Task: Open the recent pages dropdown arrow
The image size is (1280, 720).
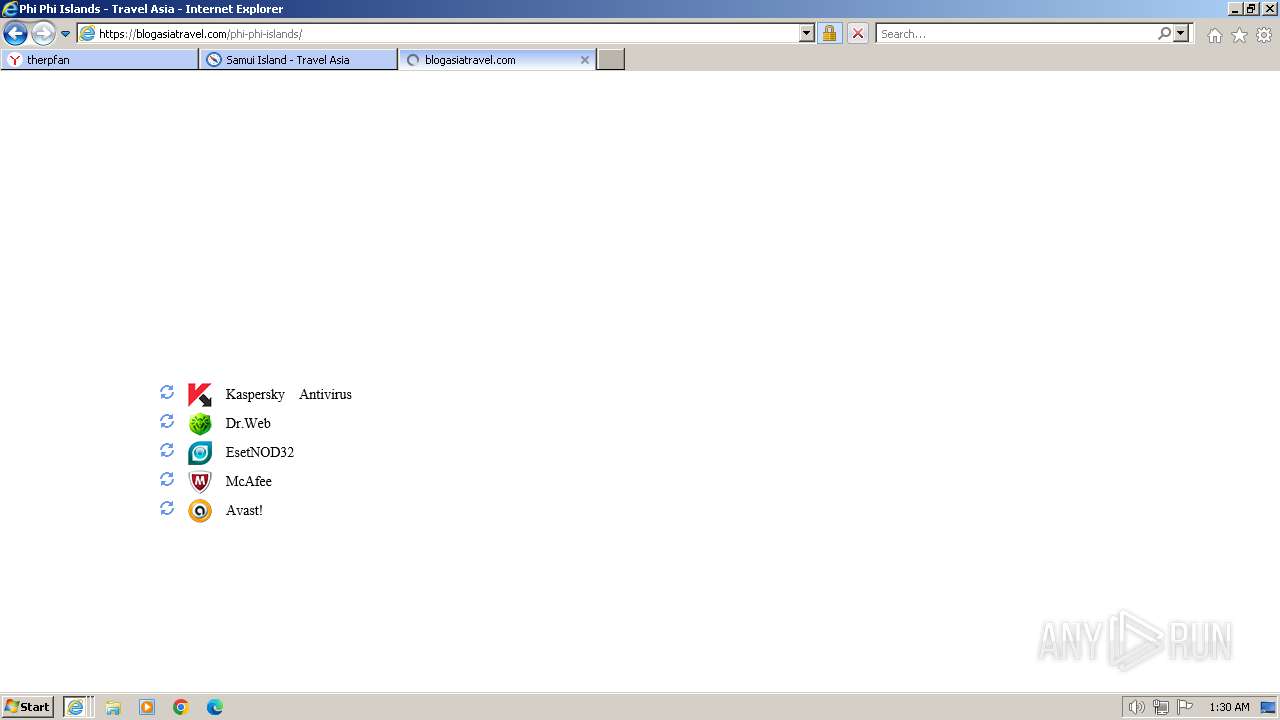Action: 65,34
